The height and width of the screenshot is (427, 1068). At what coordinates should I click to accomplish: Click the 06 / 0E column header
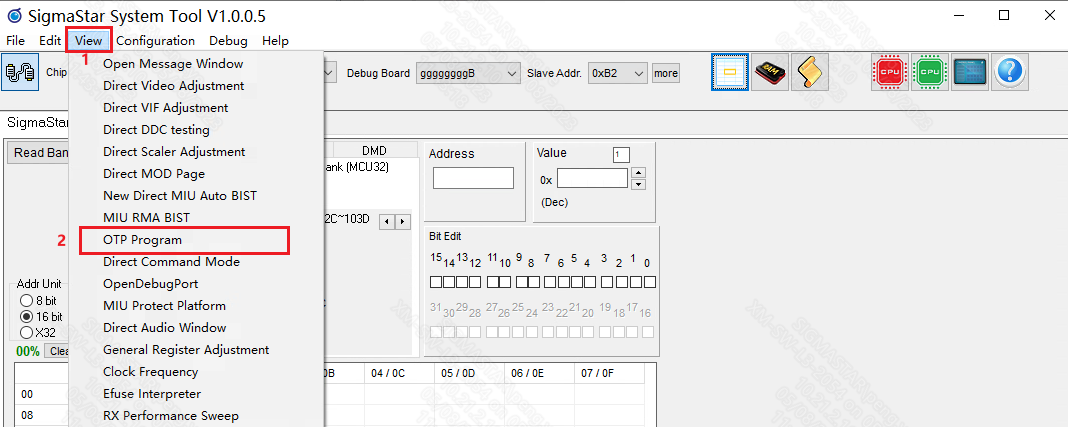539,373
